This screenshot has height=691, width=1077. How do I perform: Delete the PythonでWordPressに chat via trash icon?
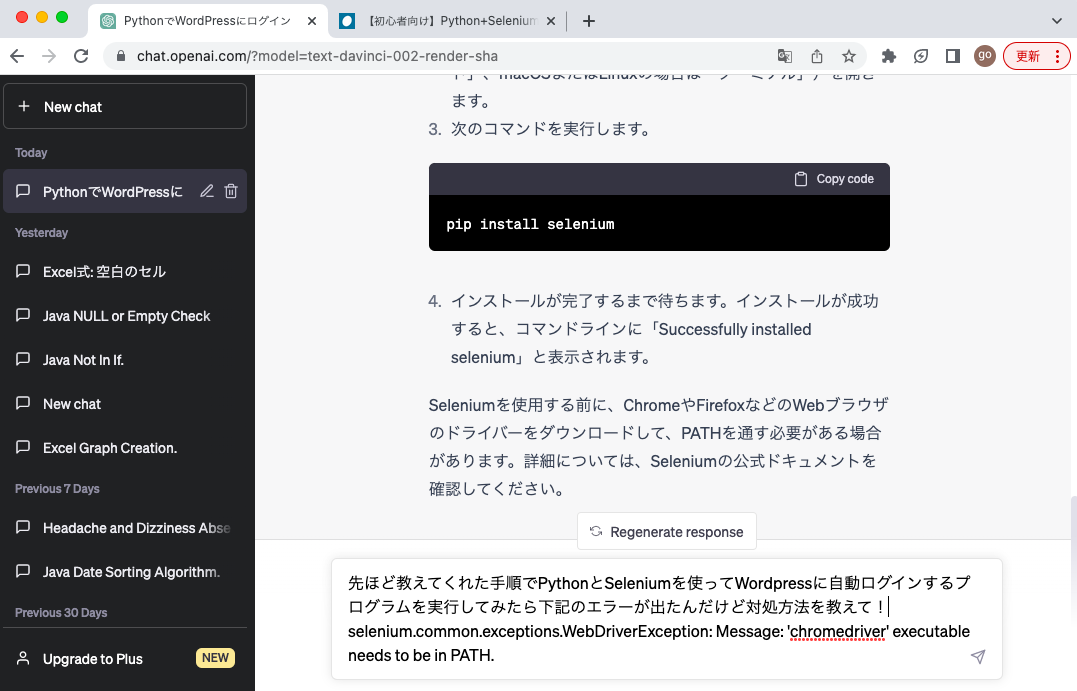pyautogui.click(x=229, y=191)
